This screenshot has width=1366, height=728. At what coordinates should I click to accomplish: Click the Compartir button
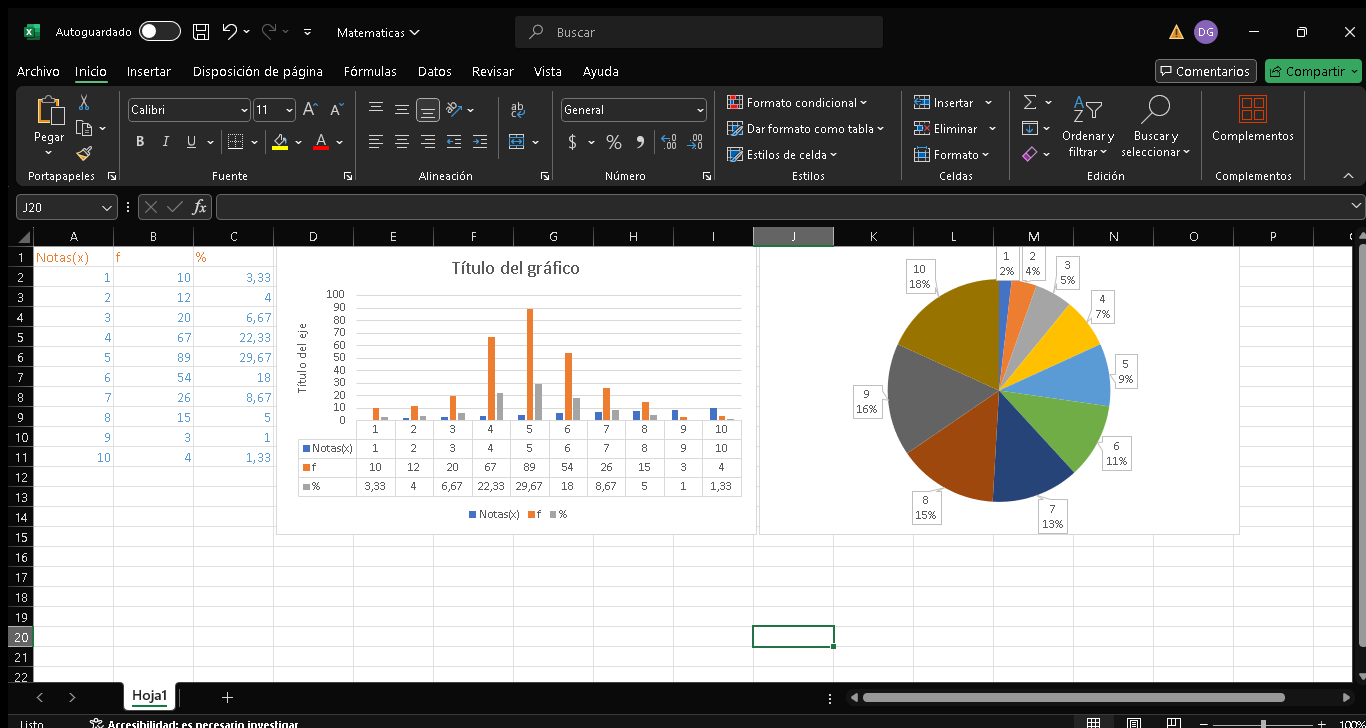point(1313,71)
